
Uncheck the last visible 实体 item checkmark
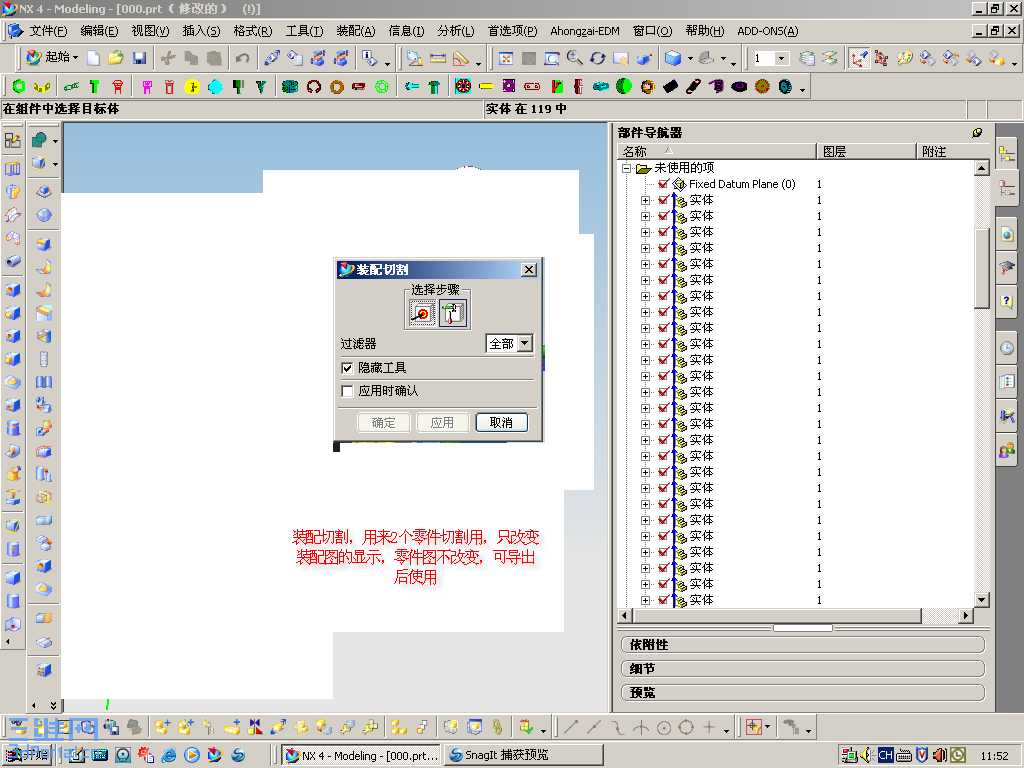[664, 600]
